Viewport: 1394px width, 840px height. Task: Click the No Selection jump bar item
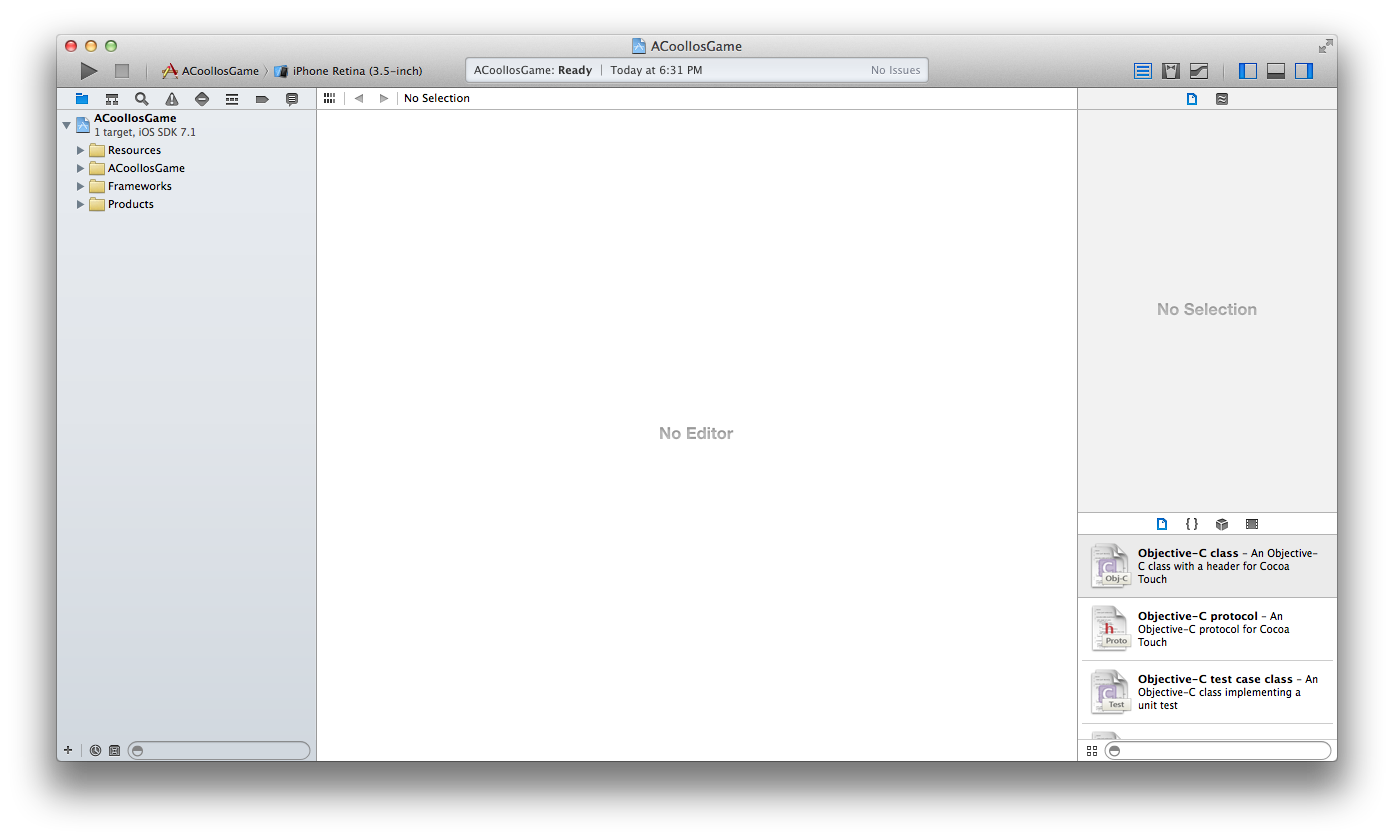[437, 98]
